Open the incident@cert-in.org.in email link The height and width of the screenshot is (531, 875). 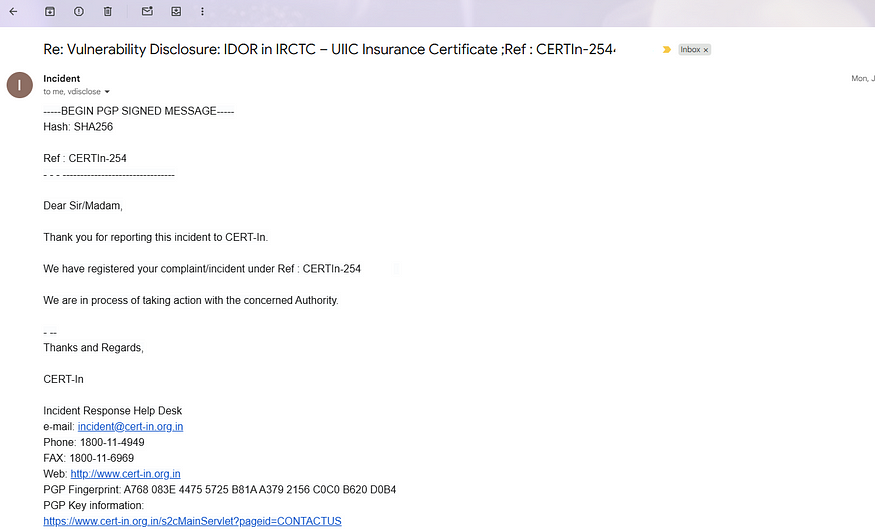coord(130,427)
